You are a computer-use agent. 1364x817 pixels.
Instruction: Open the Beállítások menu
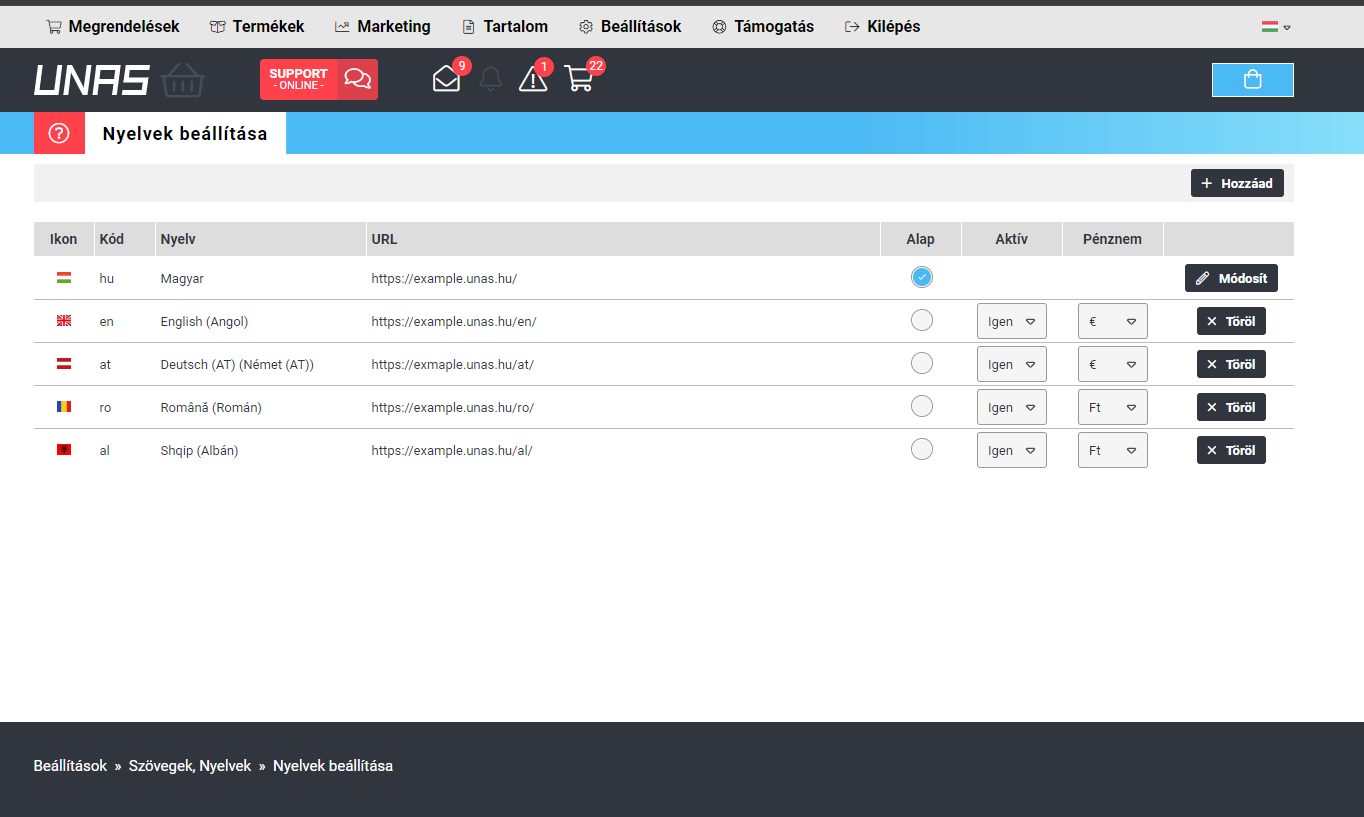(x=630, y=27)
